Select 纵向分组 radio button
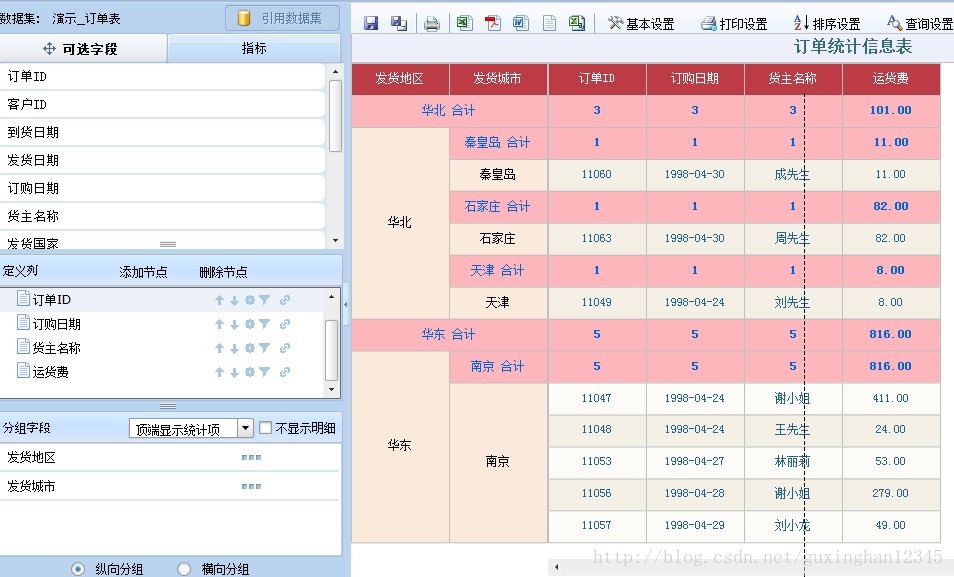 click(78, 569)
